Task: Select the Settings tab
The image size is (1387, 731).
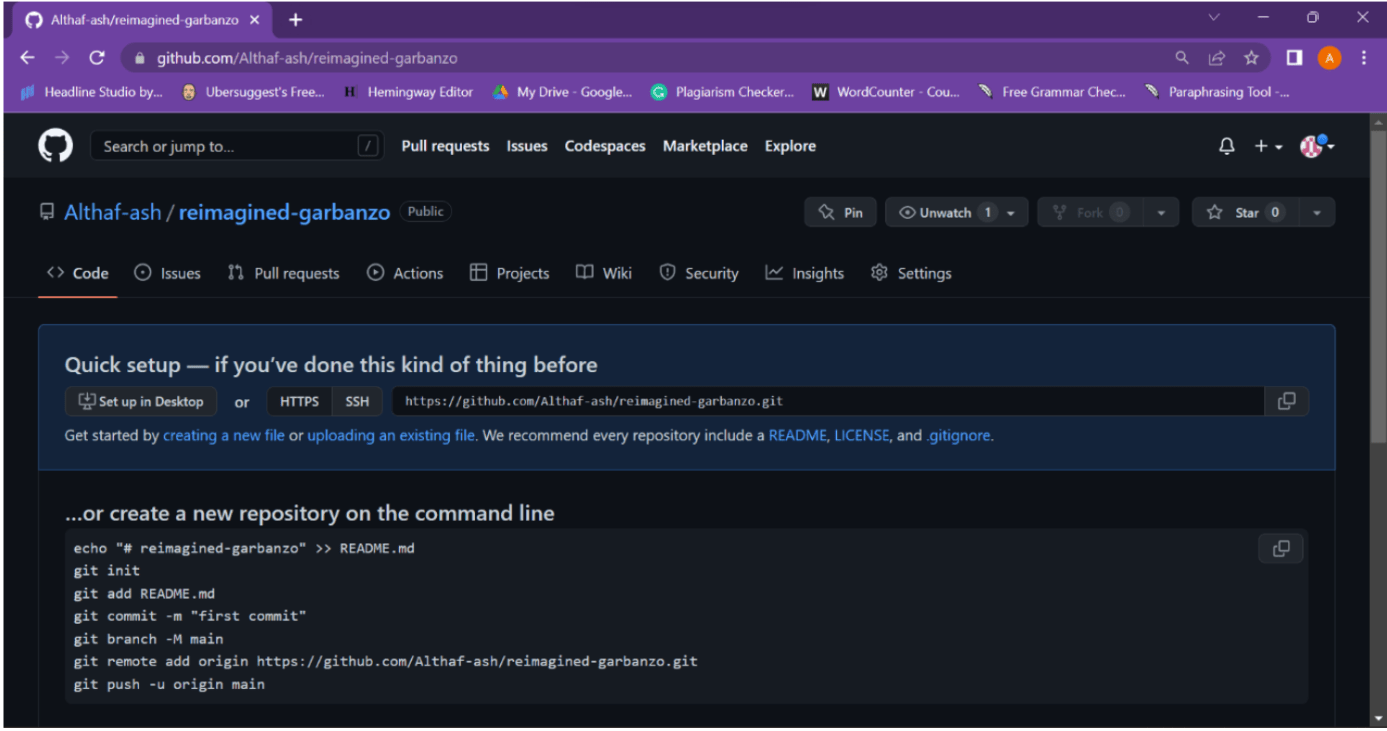Action: tap(911, 273)
